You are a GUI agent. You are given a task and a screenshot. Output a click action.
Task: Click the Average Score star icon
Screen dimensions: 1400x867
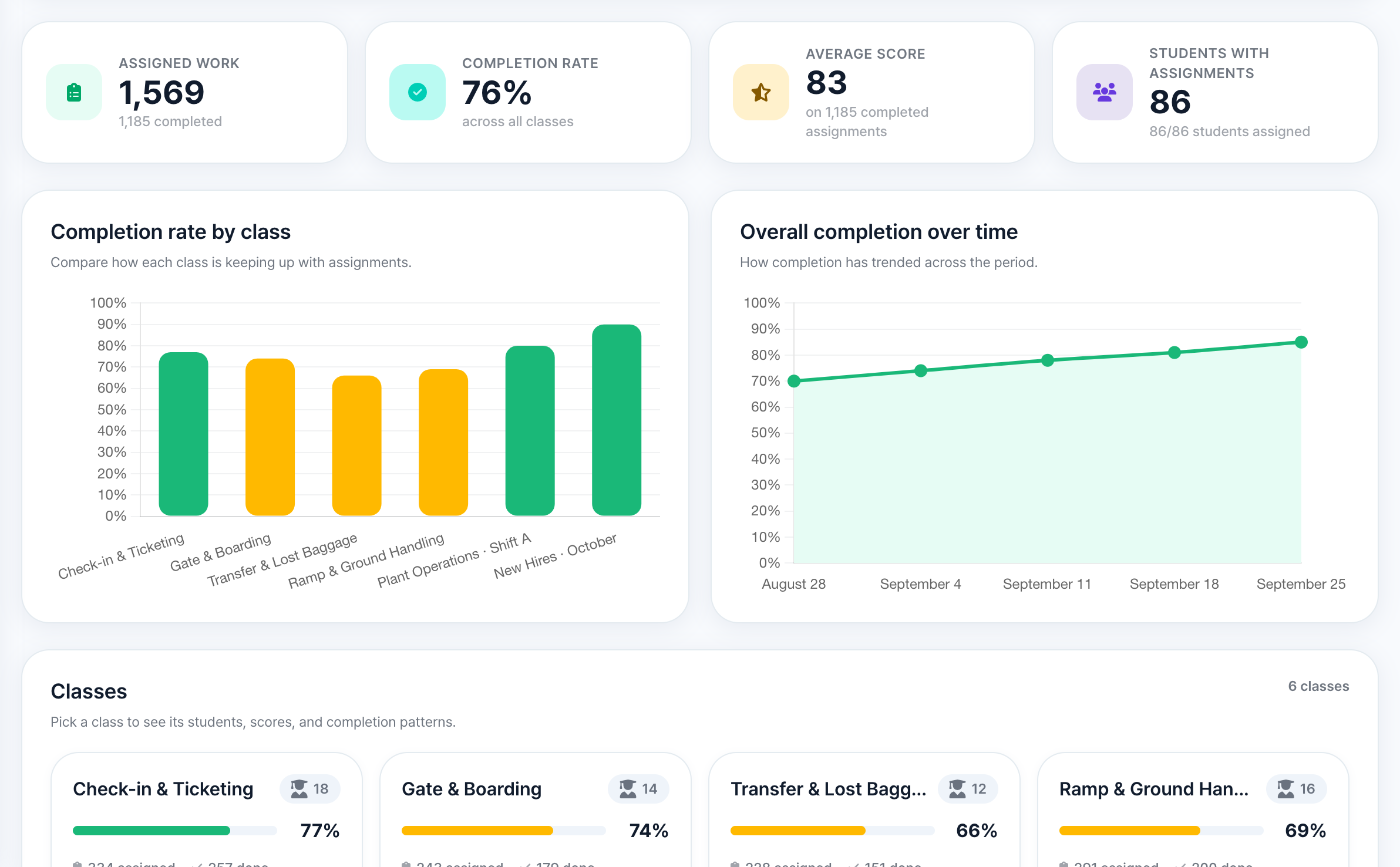click(761, 92)
